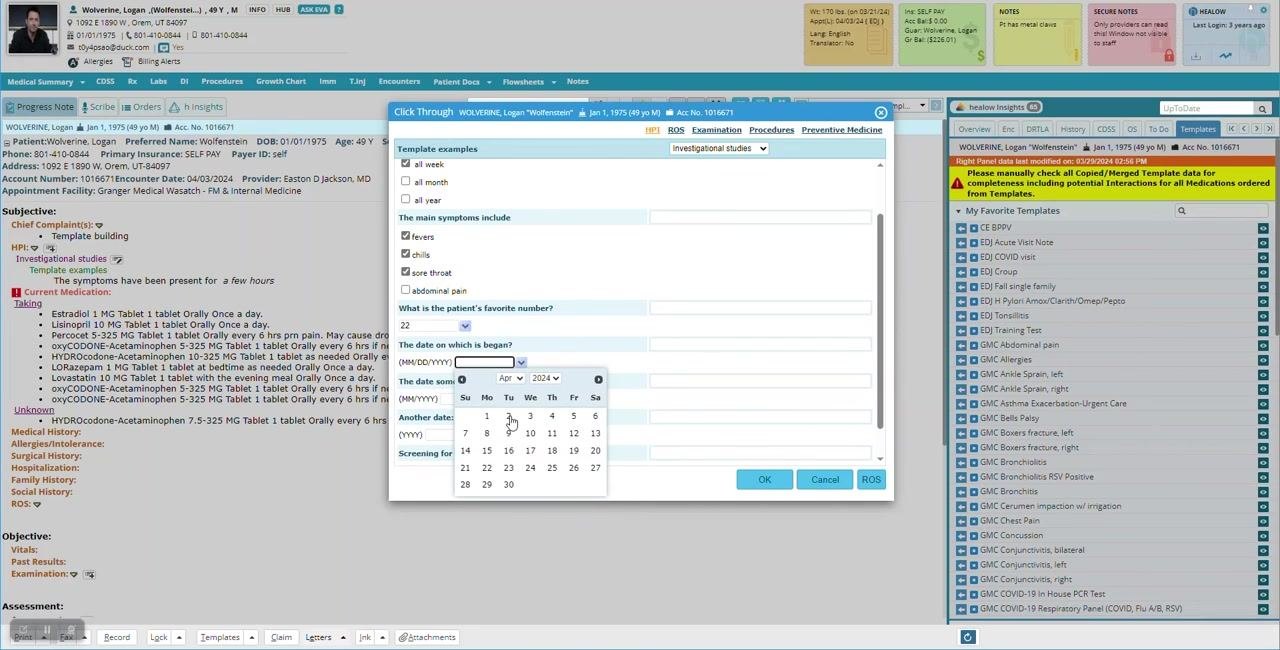Click the Allergies icon in patient header

(x=73, y=62)
